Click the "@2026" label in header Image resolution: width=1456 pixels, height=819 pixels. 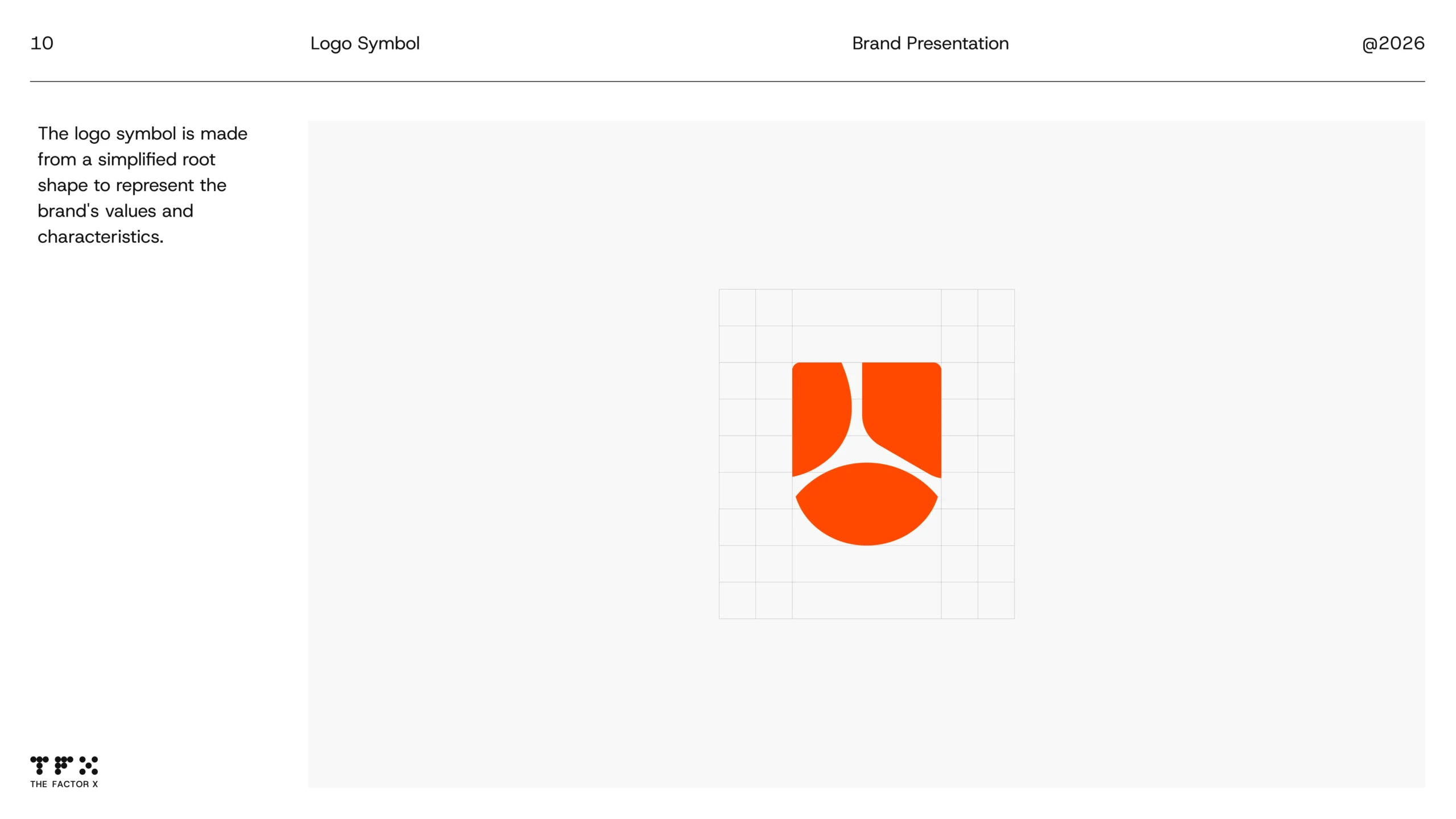click(x=1393, y=43)
